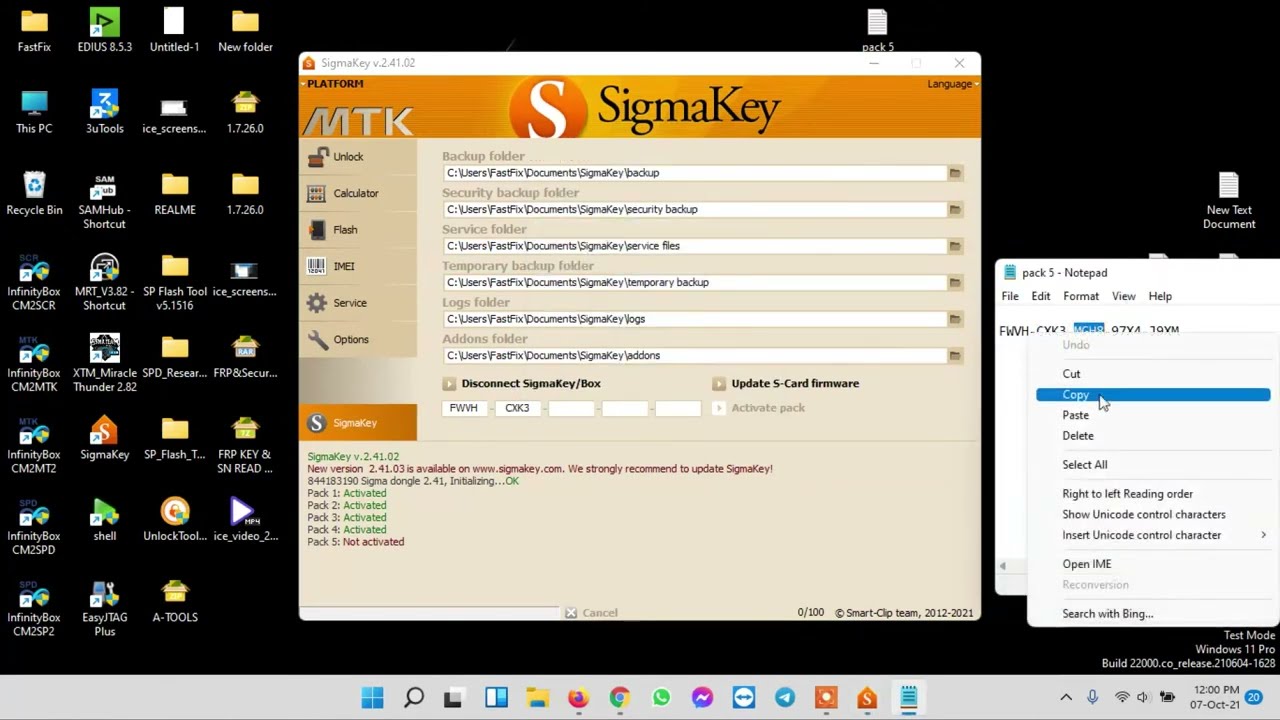
Task: Select Cut in the context menu
Action: [x=1153, y=374]
